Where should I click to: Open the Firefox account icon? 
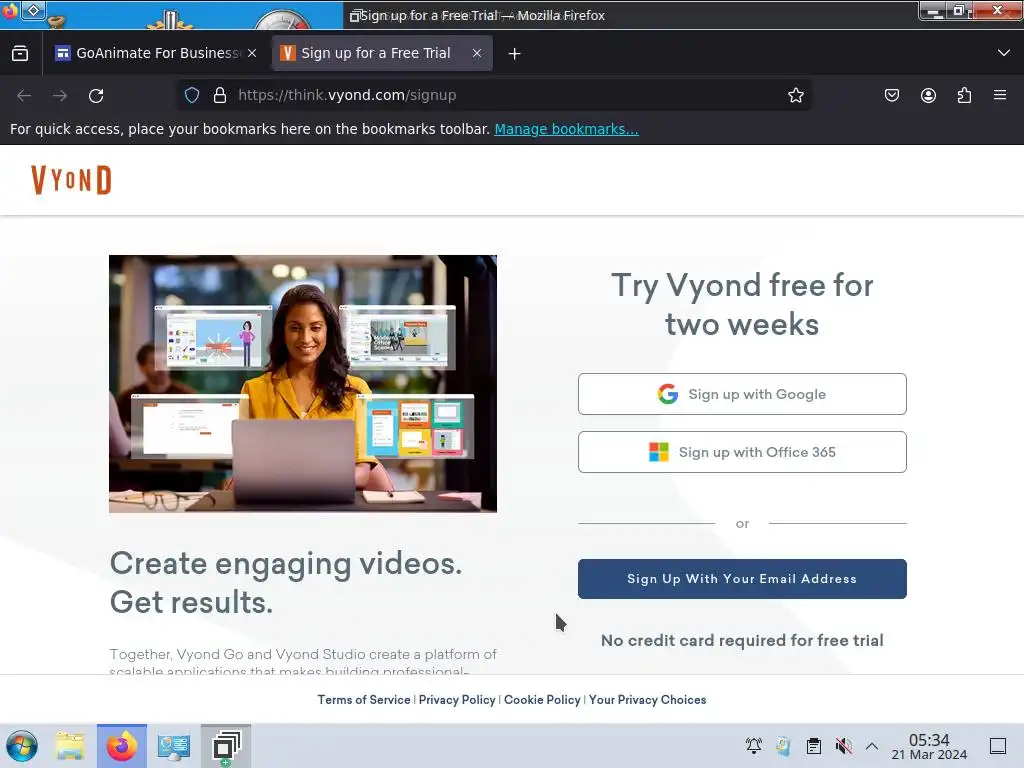[928, 95]
